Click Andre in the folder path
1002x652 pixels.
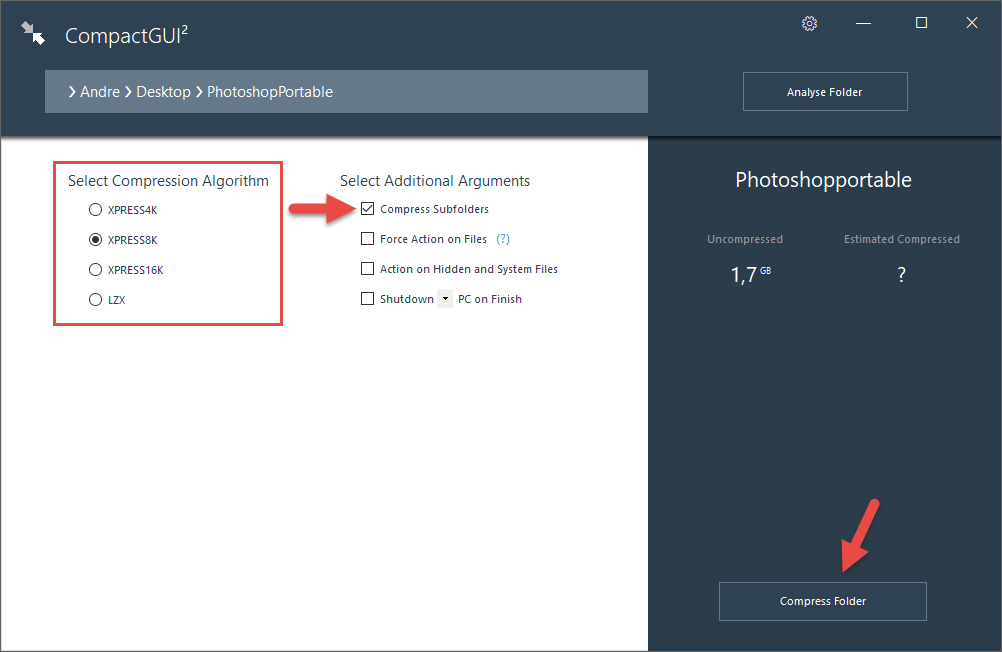[100, 92]
